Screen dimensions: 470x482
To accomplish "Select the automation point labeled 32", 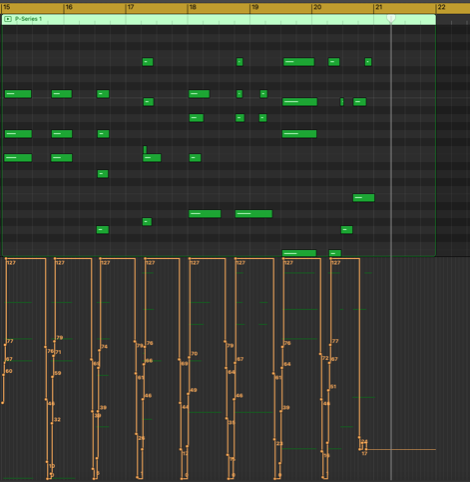I will pyautogui.click(x=52, y=423).
